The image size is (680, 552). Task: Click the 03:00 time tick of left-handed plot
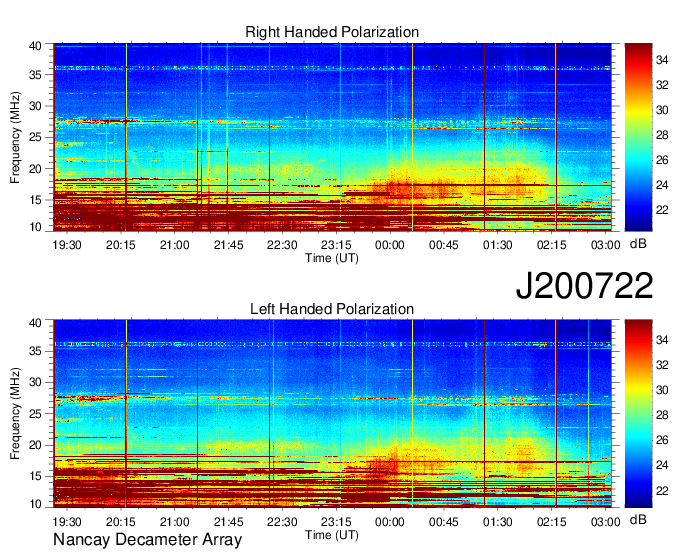point(605,521)
